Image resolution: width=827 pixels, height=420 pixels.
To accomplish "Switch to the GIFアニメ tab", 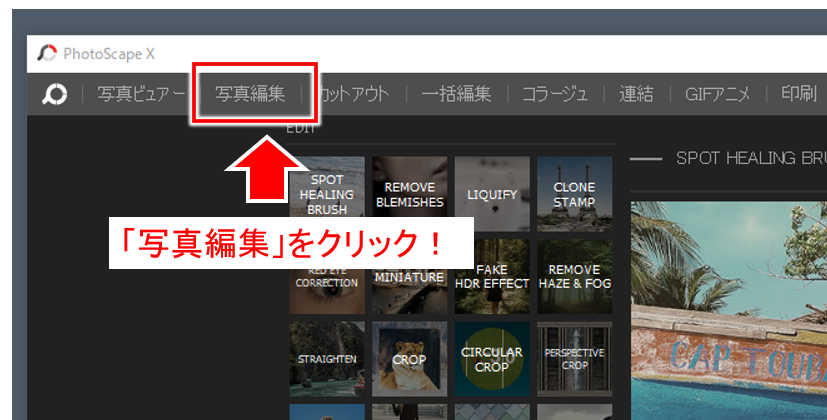I will [x=717, y=94].
